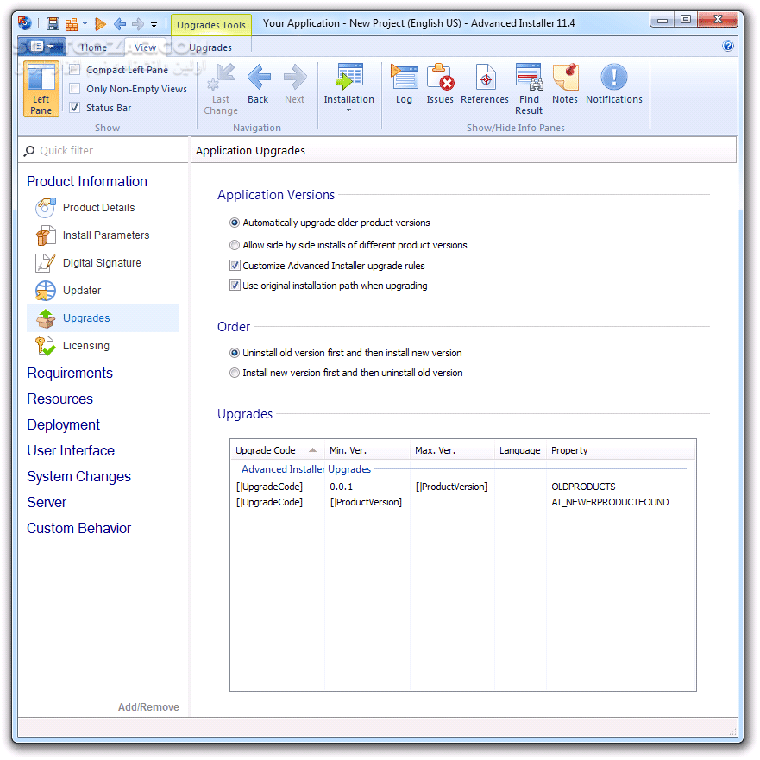Toggle the Left Pane button

(x=41, y=89)
